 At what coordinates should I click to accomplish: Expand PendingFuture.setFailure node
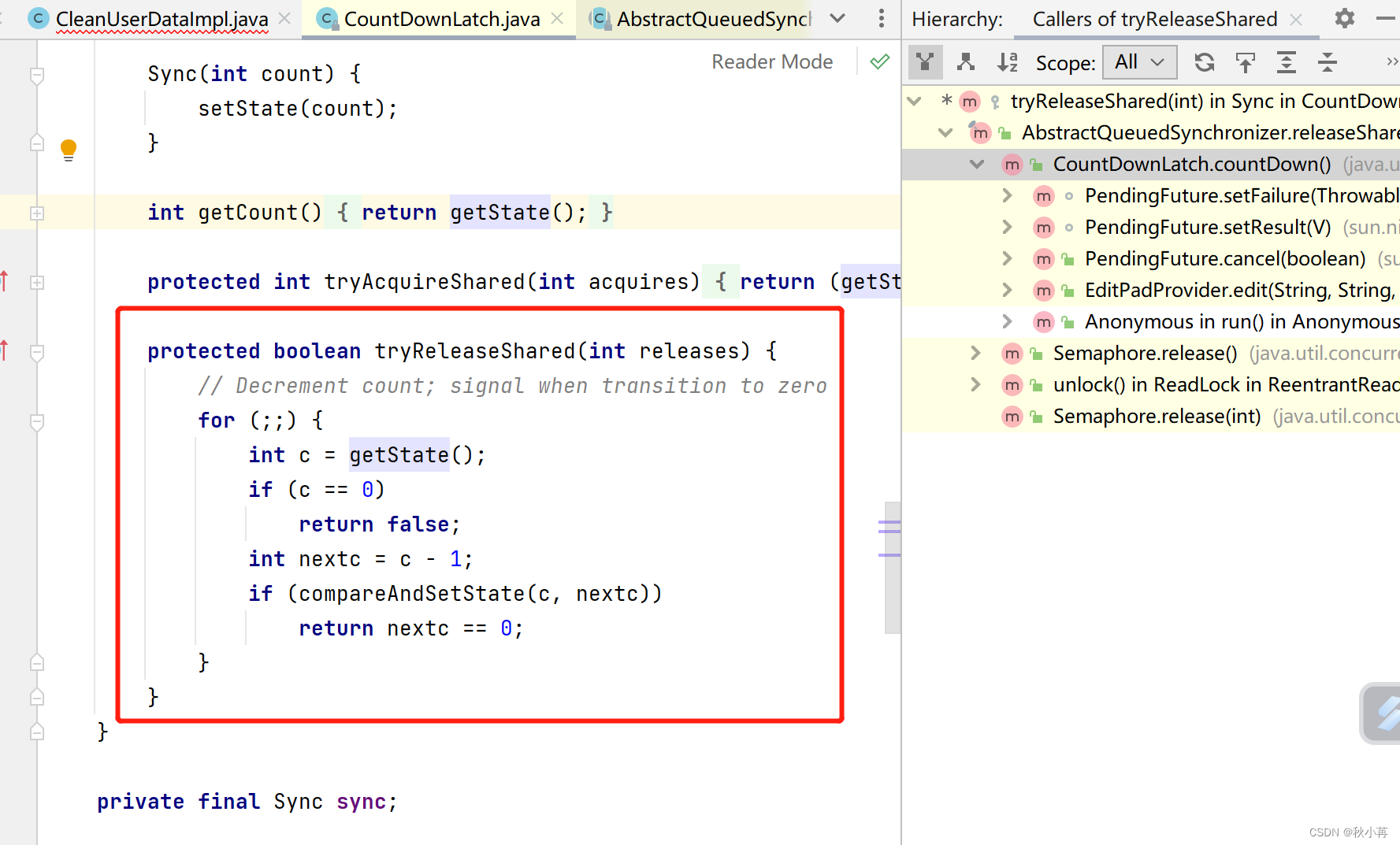1007,195
